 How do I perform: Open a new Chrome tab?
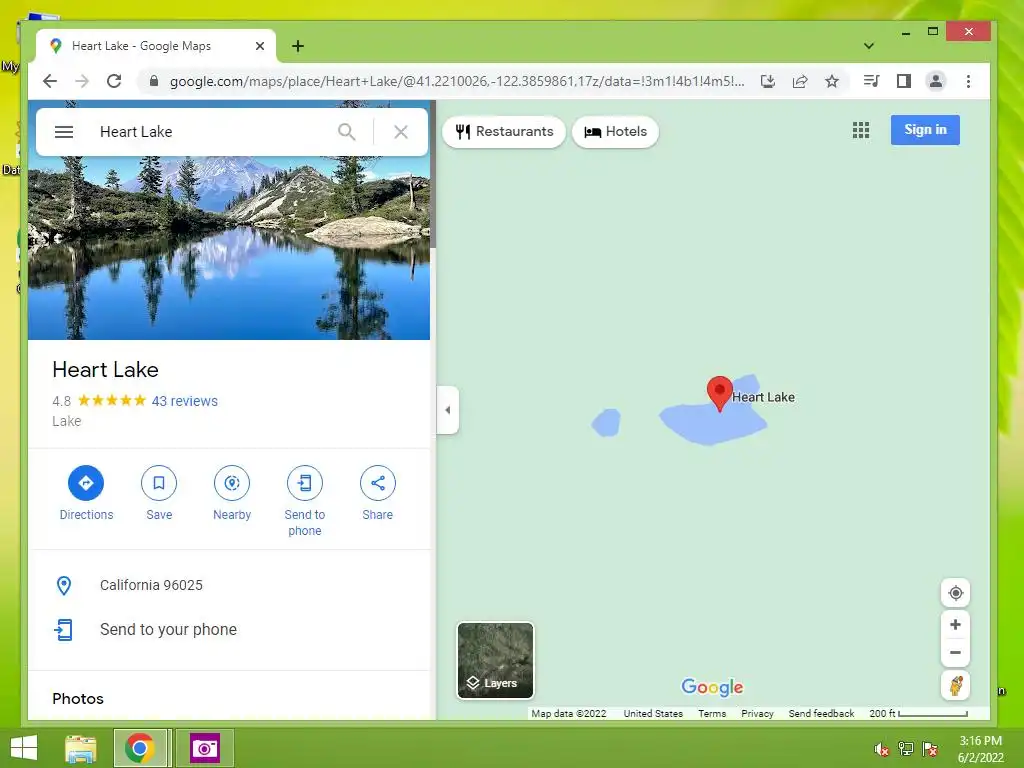298,46
